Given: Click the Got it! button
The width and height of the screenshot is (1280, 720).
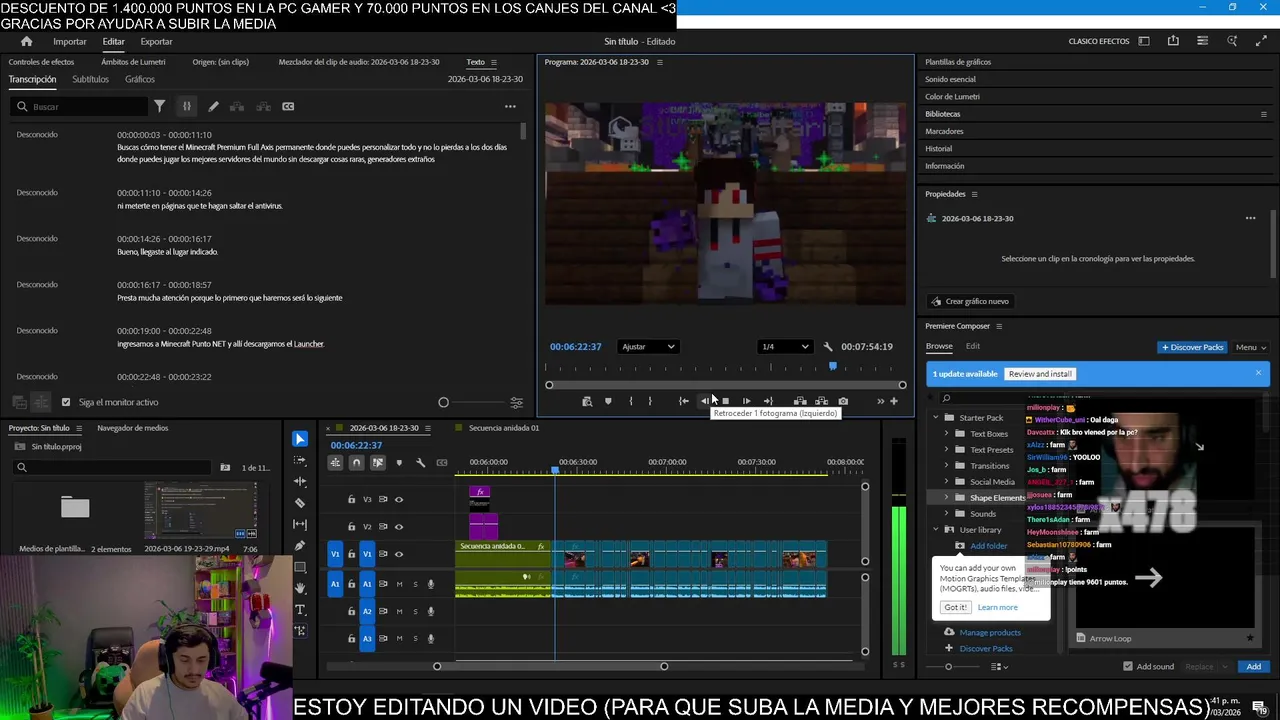Looking at the screenshot, I should pos(955,607).
